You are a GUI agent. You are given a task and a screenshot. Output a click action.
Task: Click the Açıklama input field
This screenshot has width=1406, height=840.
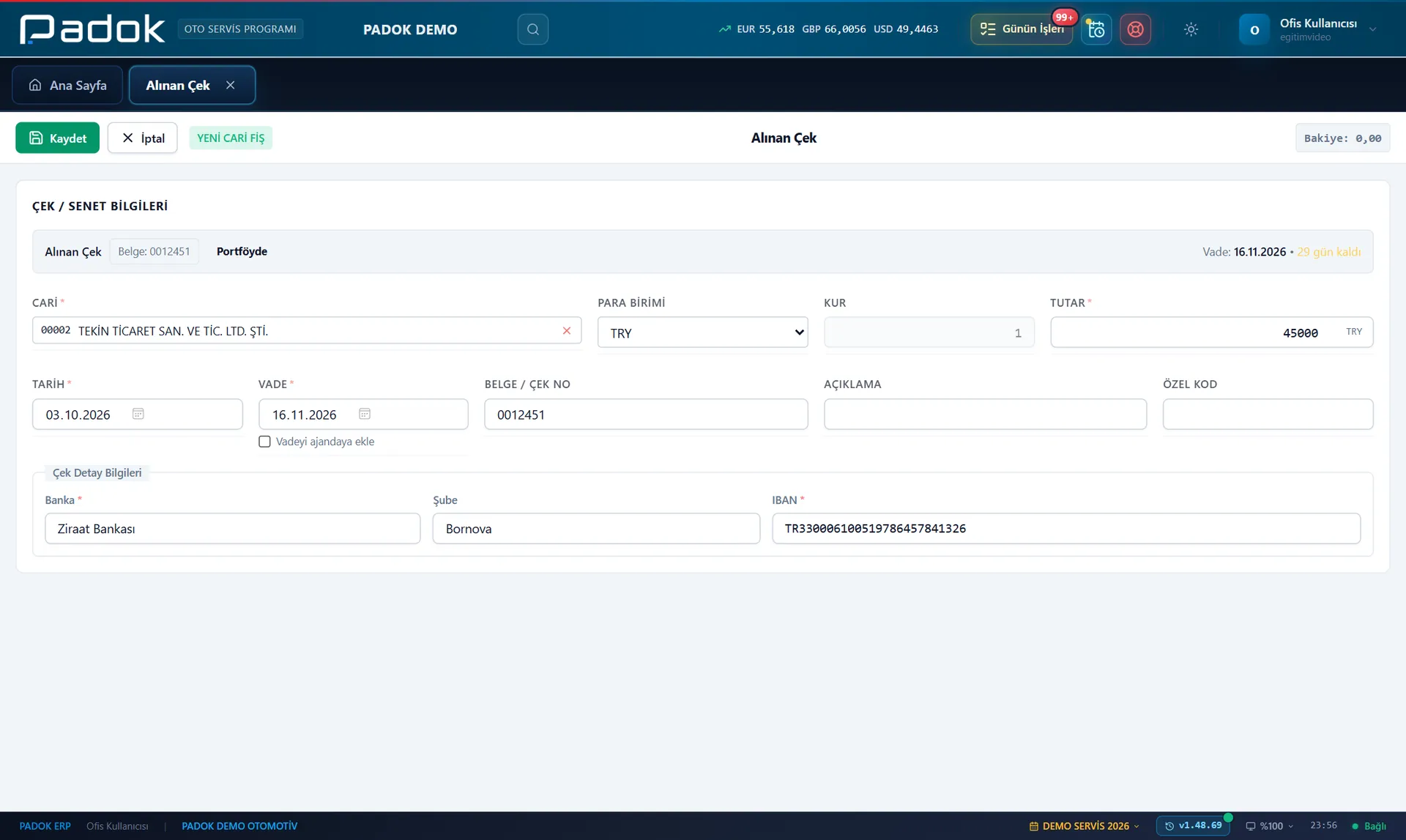click(x=985, y=415)
